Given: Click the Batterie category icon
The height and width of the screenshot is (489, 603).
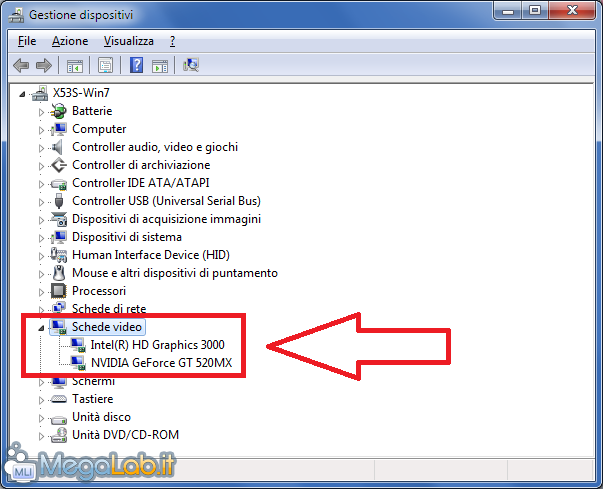Looking at the screenshot, I should pos(59,111).
